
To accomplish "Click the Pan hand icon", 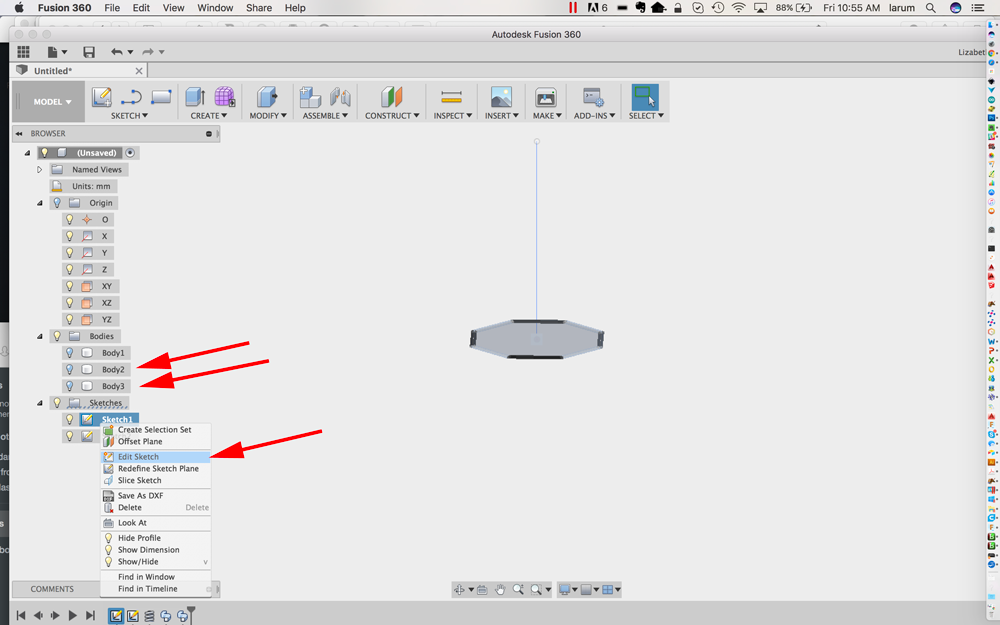I will coord(501,590).
